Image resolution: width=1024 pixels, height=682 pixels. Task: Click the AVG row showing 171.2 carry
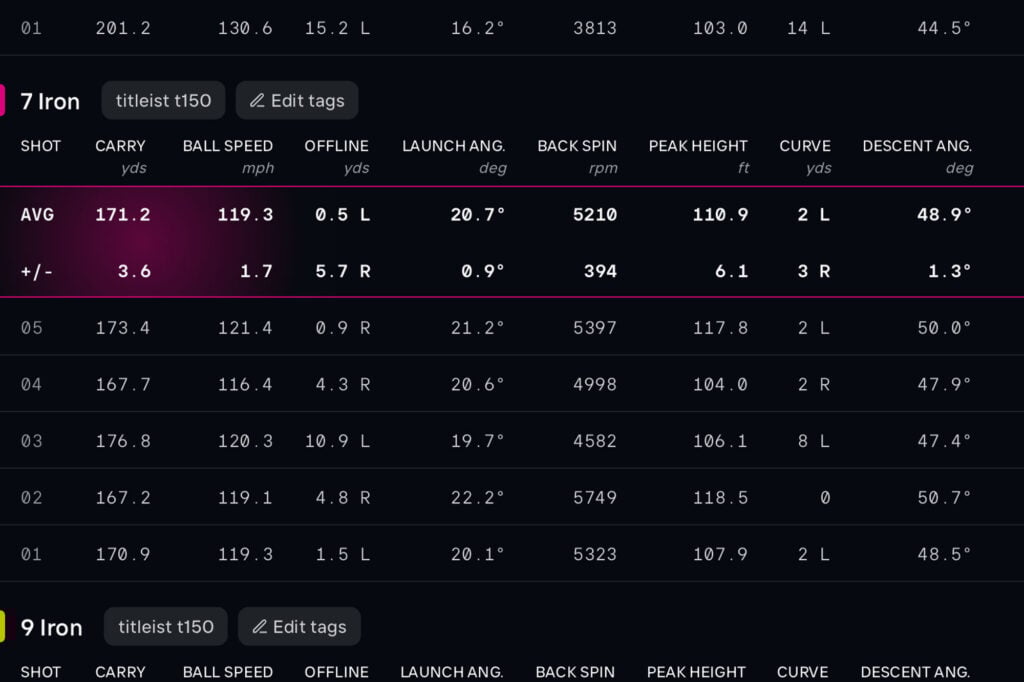(x=500, y=215)
